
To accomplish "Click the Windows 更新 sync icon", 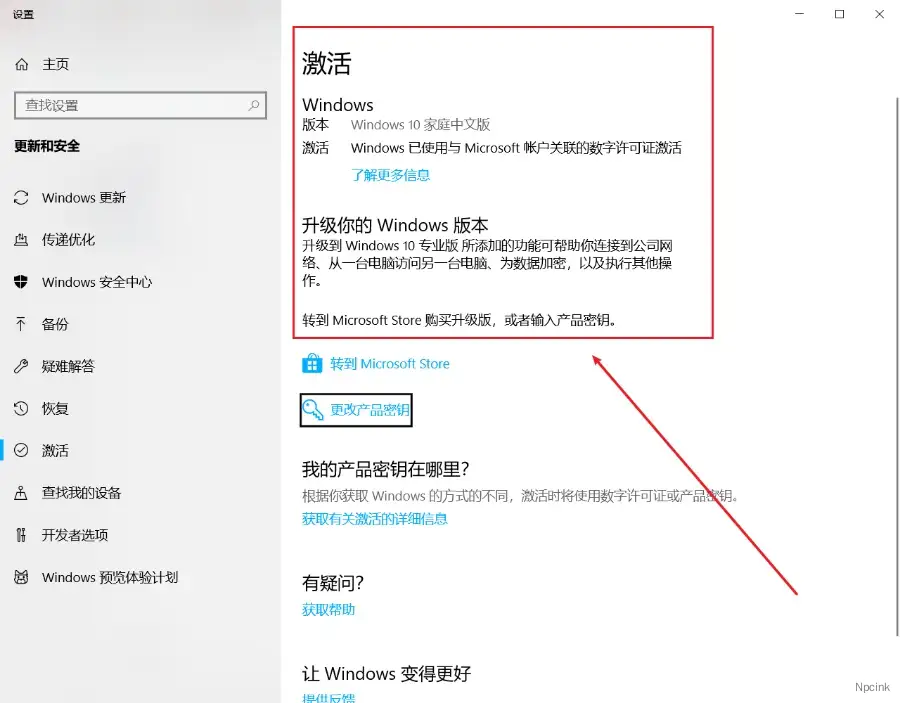I will pos(21,198).
